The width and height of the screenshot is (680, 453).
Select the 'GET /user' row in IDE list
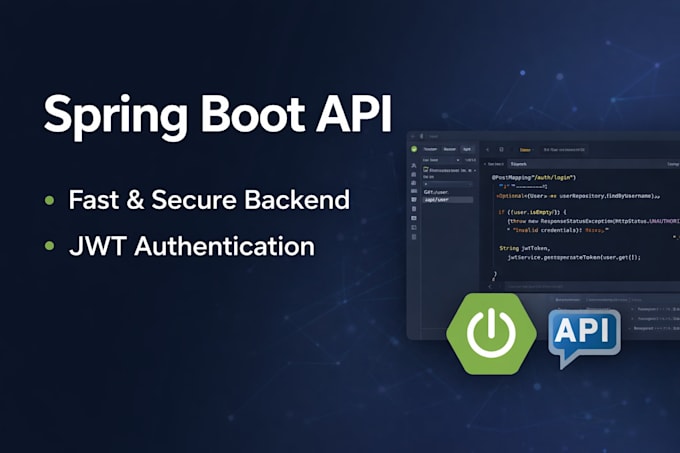(x=436, y=192)
